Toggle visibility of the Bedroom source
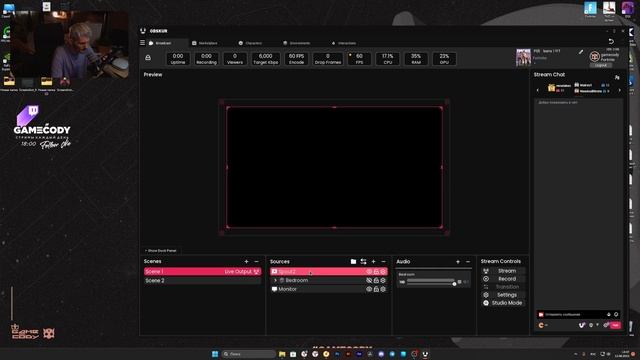Viewport: 640px width, 360px height. tap(369, 280)
